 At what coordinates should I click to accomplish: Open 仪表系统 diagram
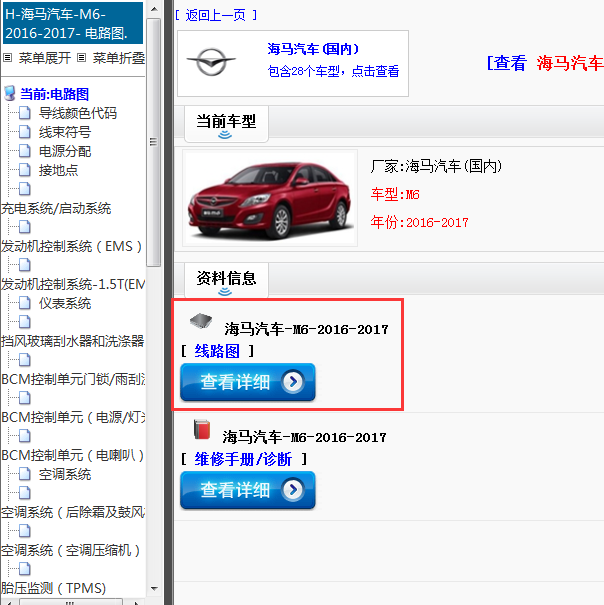[x=65, y=303]
